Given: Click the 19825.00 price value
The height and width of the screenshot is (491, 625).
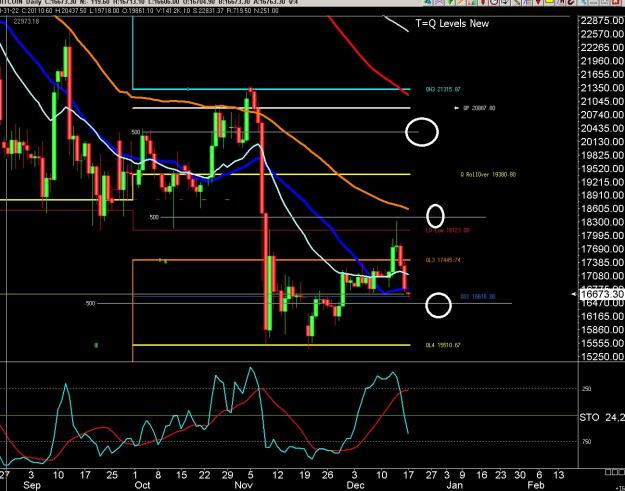Looking at the screenshot, I should click(x=603, y=155).
